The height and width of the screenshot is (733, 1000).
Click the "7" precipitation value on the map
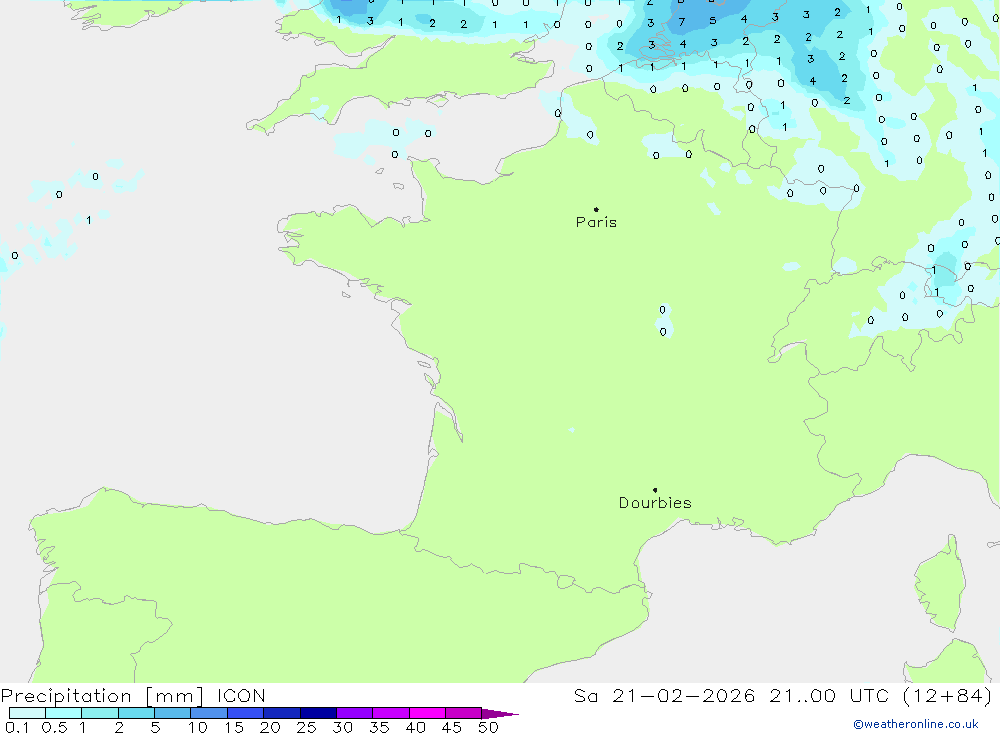pyautogui.click(x=682, y=22)
